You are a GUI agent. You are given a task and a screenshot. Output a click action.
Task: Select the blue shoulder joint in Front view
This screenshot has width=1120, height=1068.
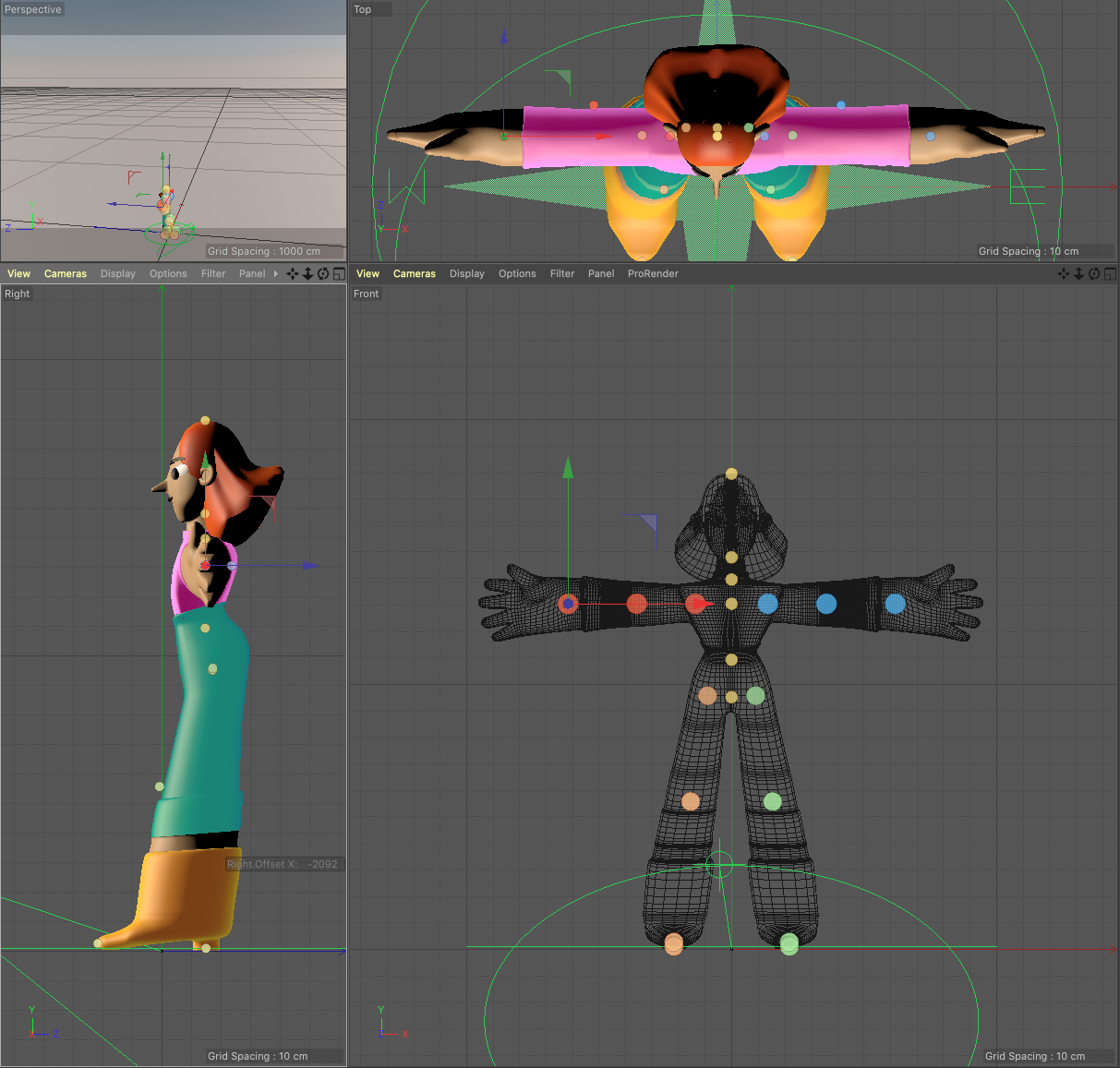(x=767, y=604)
